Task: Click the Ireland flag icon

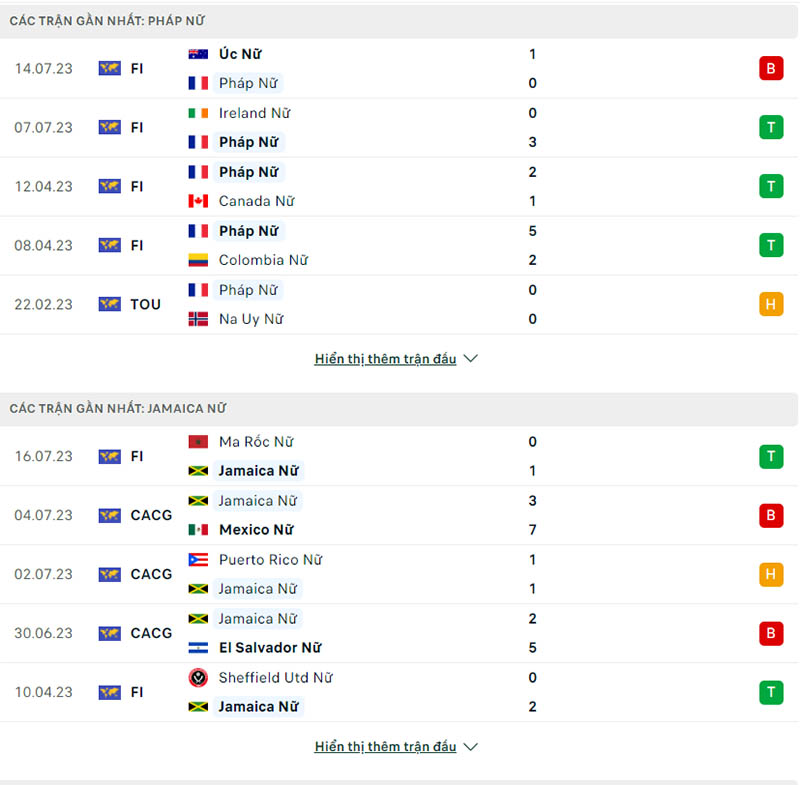Action: (198, 113)
